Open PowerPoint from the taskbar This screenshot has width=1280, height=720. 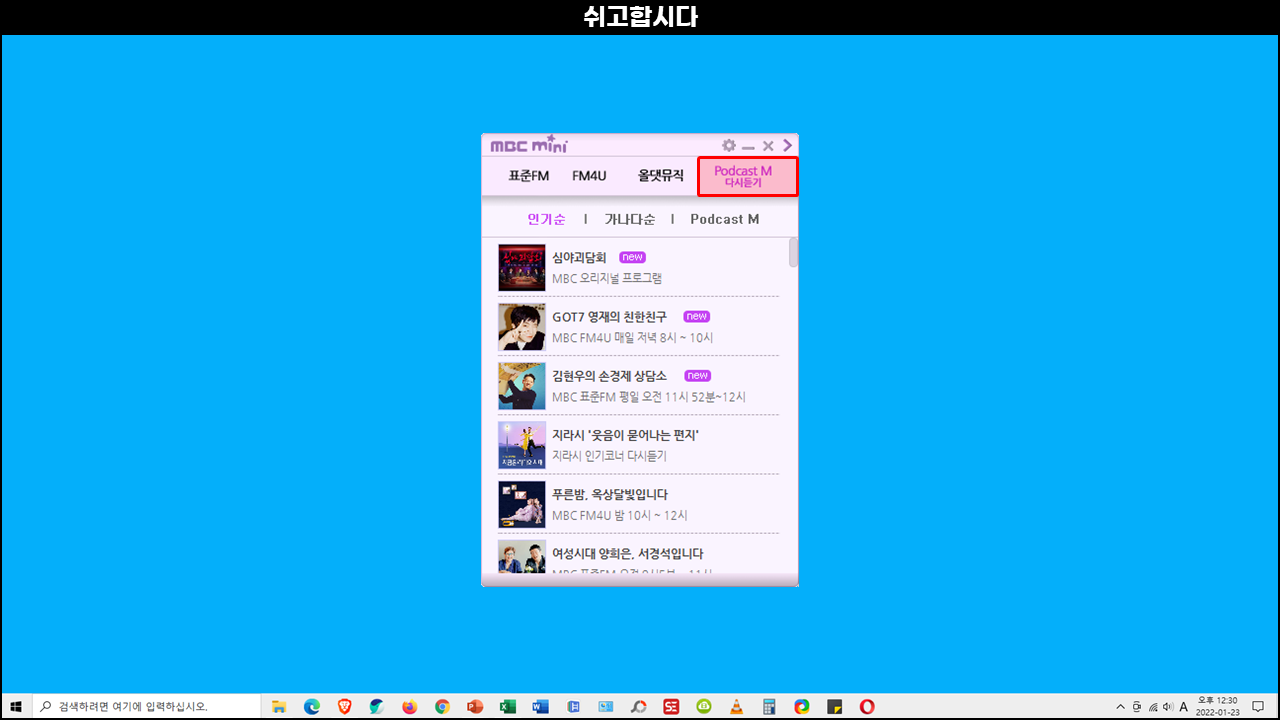coord(475,706)
